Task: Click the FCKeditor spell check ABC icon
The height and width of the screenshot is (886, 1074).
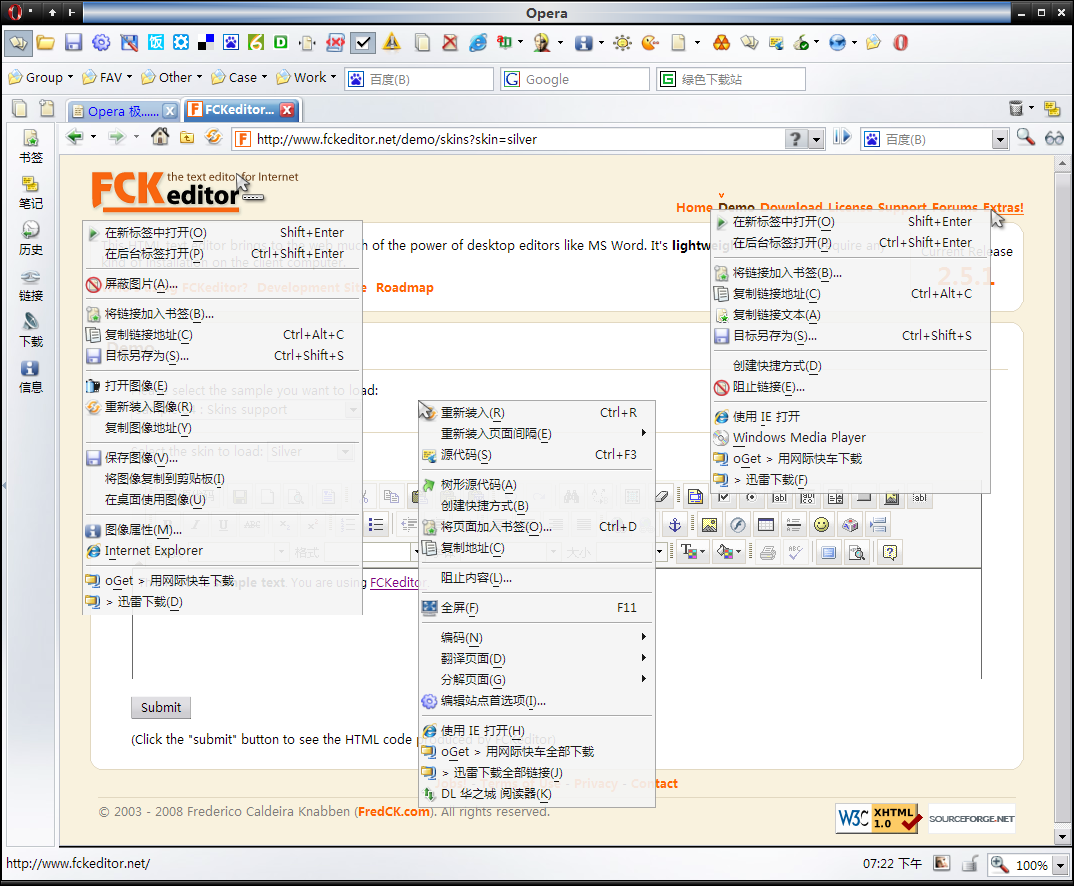Action: click(795, 553)
